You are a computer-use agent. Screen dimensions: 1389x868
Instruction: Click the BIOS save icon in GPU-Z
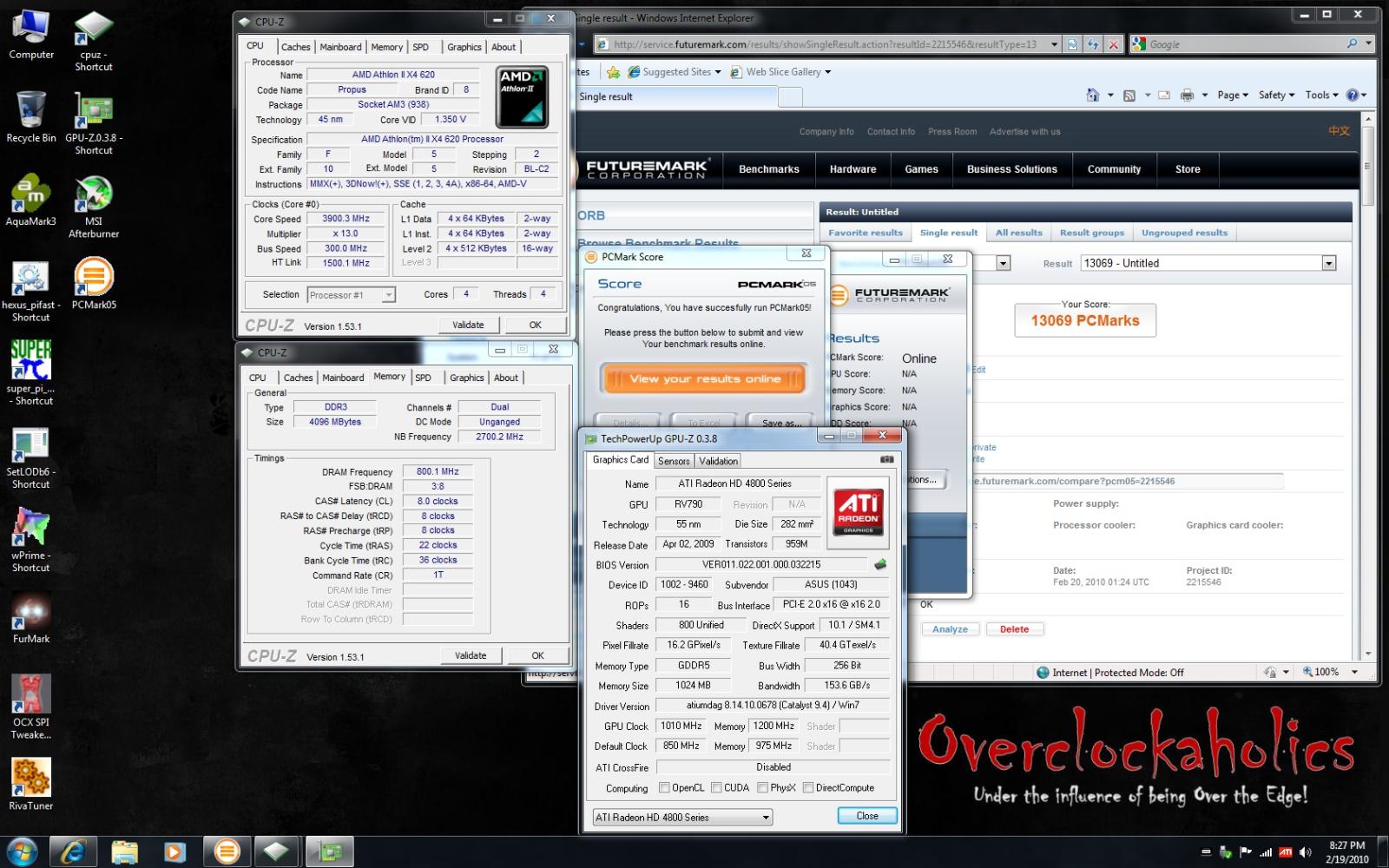[880, 564]
